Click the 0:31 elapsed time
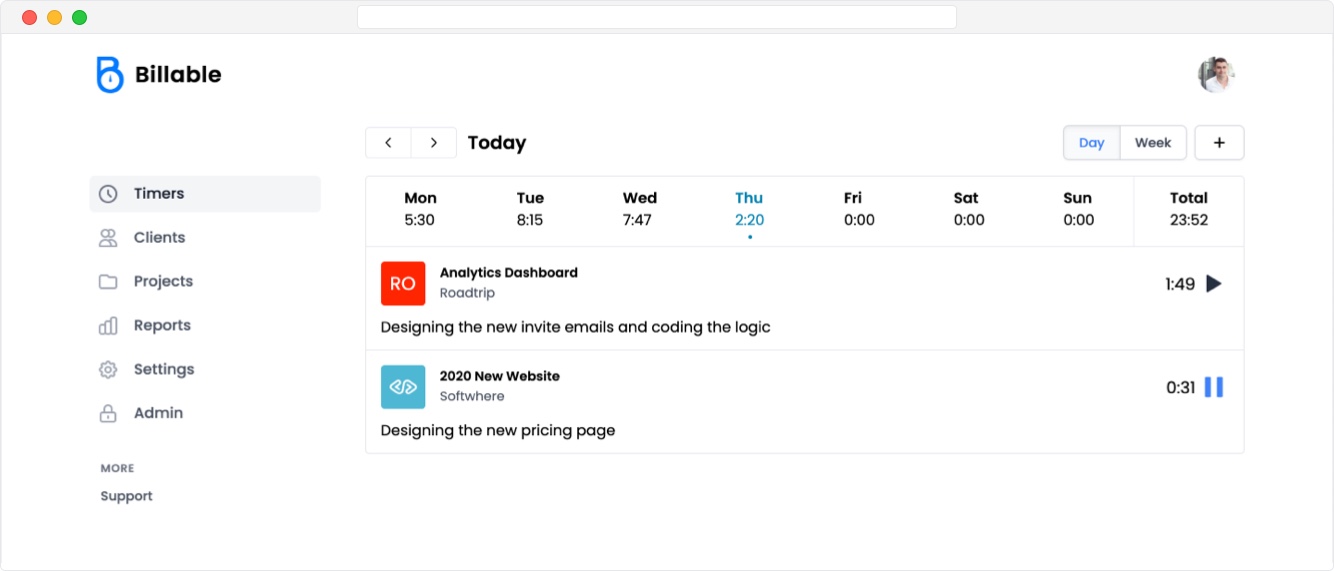This screenshot has width=1334, height=571. (x=1181, y=388)
